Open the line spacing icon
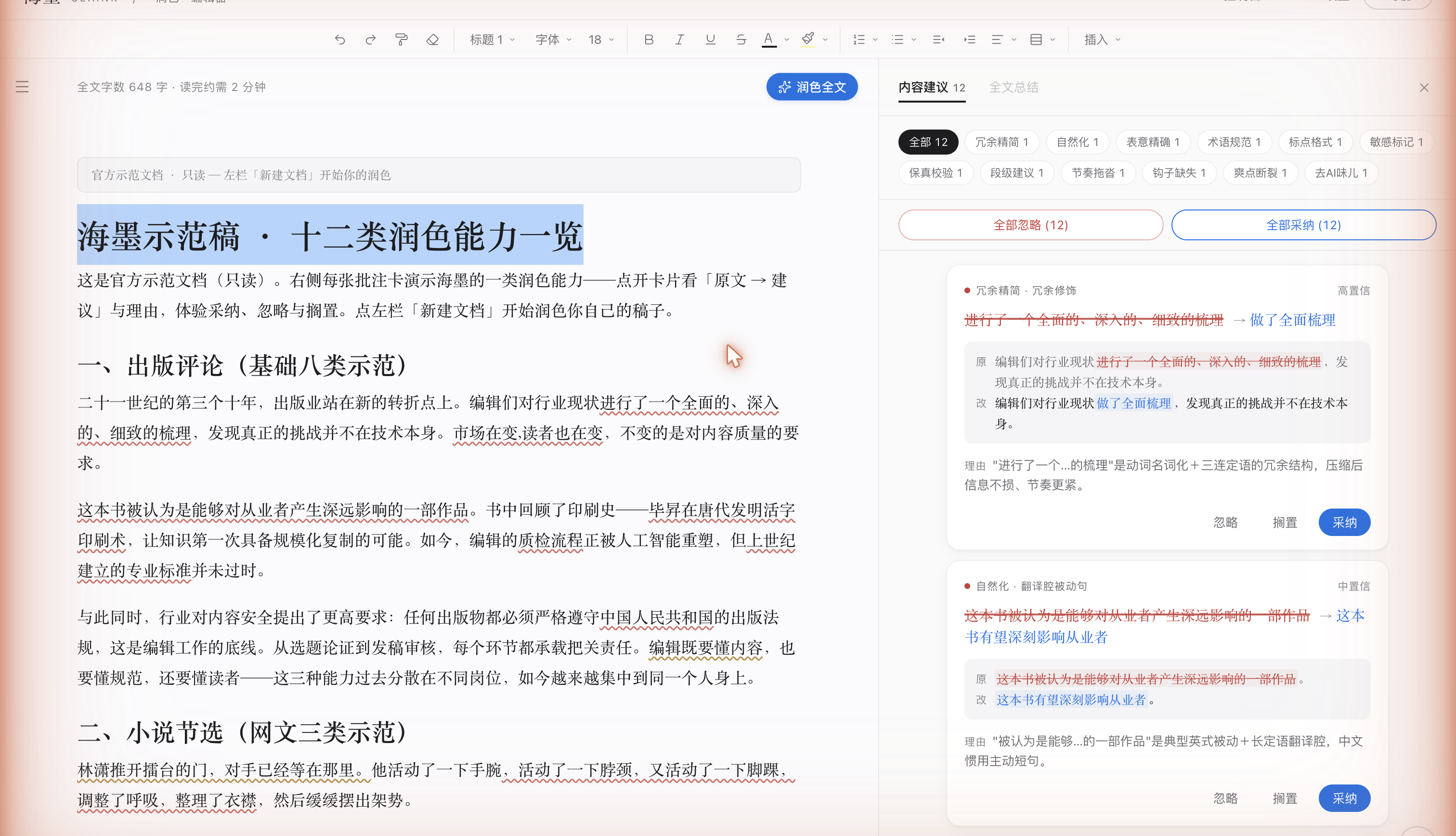Screen dimensions: 1456x836 coord(1036,39)
